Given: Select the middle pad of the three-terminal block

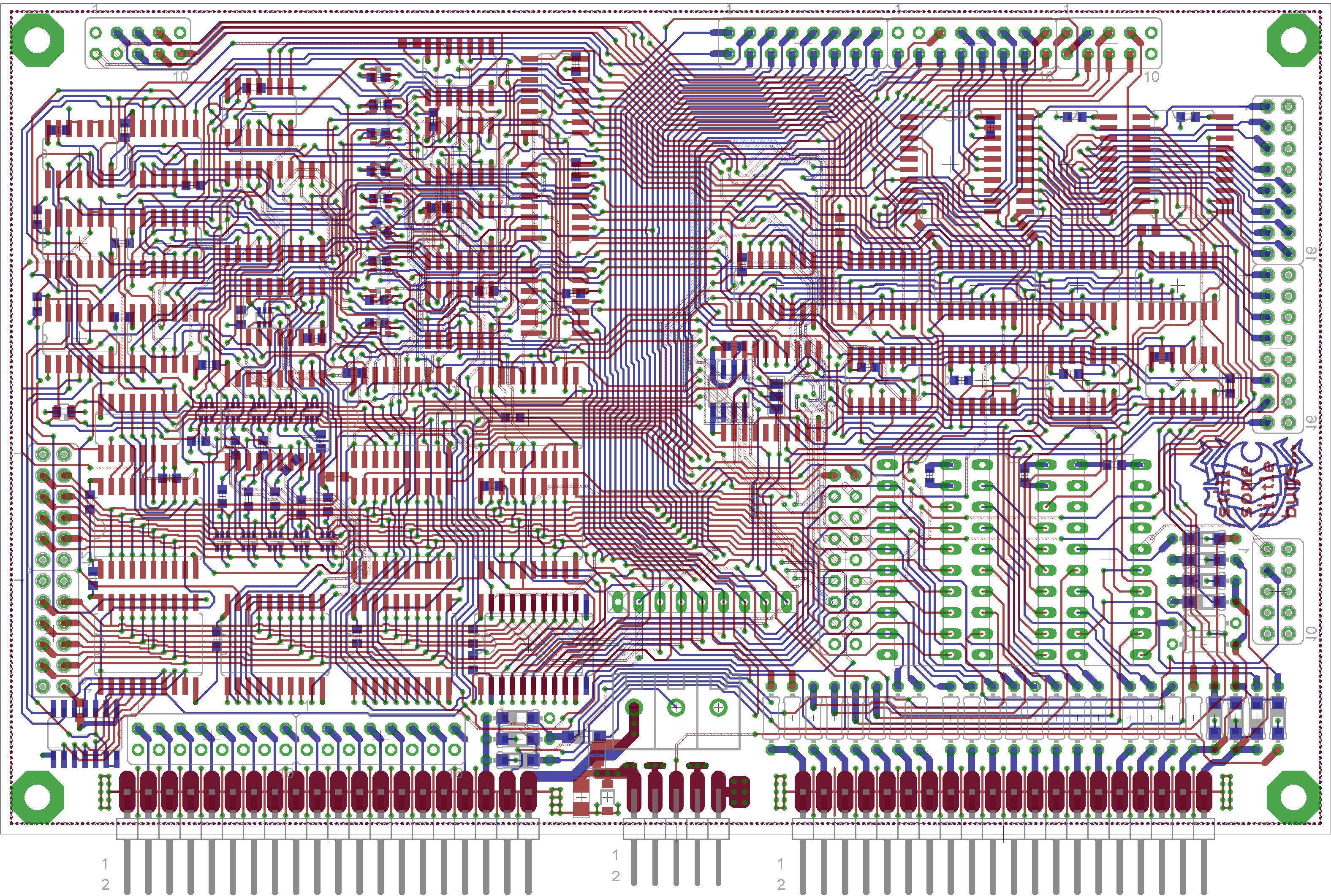Looking at the screenshot, I should coord(676,708).
